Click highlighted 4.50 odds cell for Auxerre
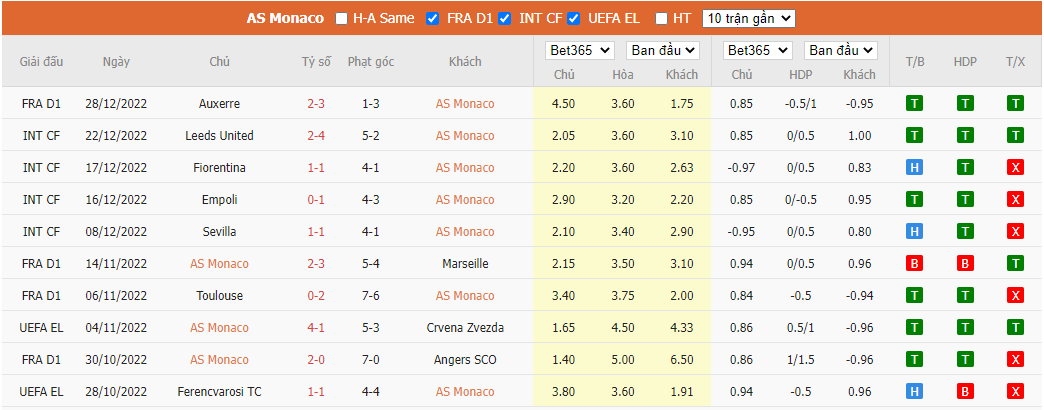Screen dimensions: 1044x410 coord(565,104)
